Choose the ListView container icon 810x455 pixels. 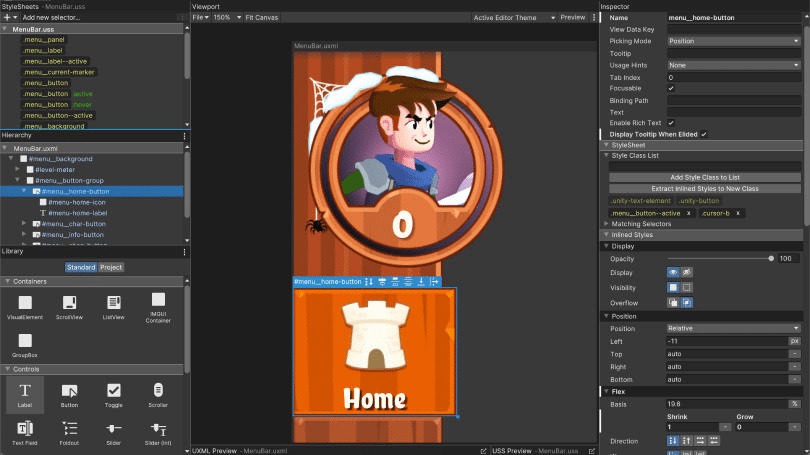(x=114, y=302)
